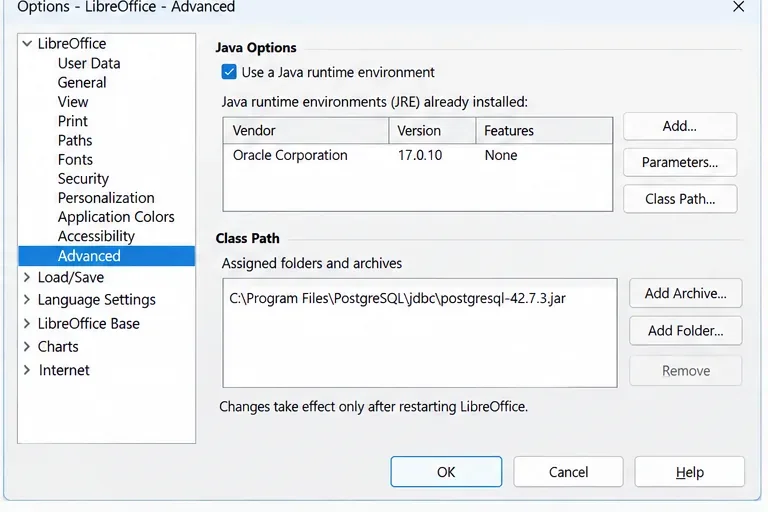Click the None features cell
This screenshot has width=768, height=512.
(x=501, y=155)
